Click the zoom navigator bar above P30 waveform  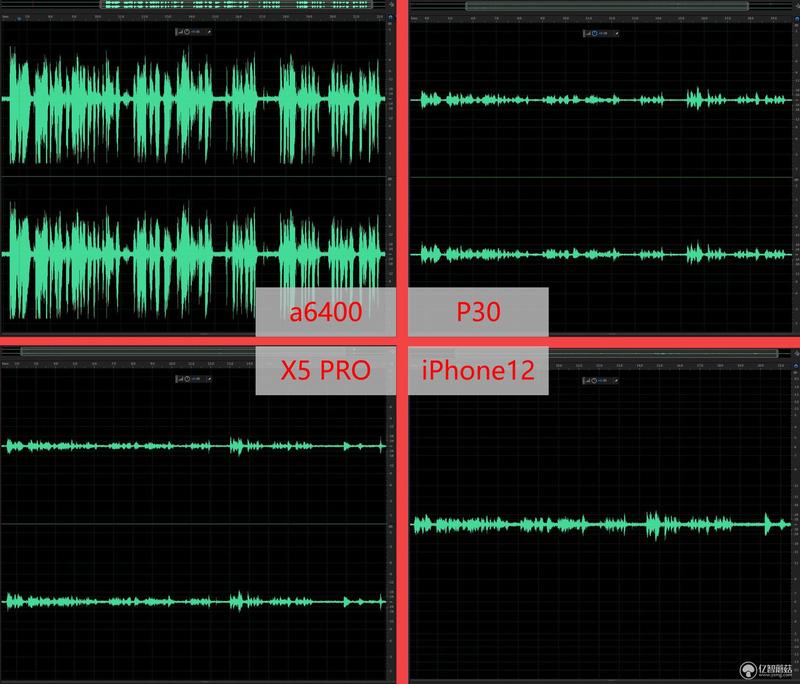click(607, 6)
